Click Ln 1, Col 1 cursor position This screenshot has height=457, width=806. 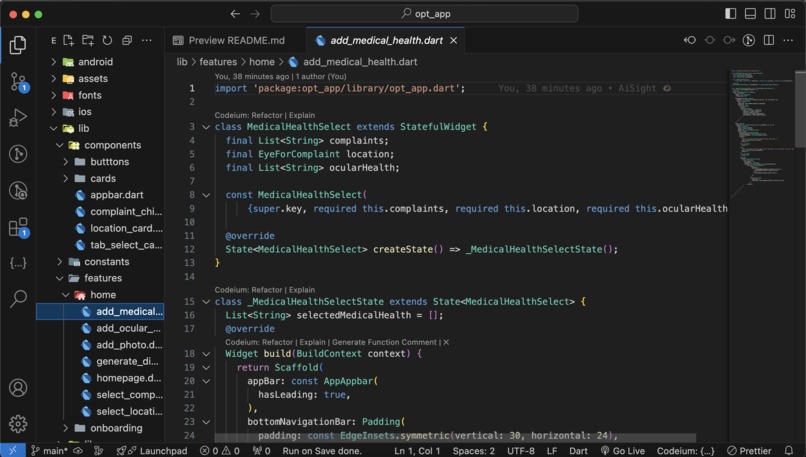(x=417, y=451)
